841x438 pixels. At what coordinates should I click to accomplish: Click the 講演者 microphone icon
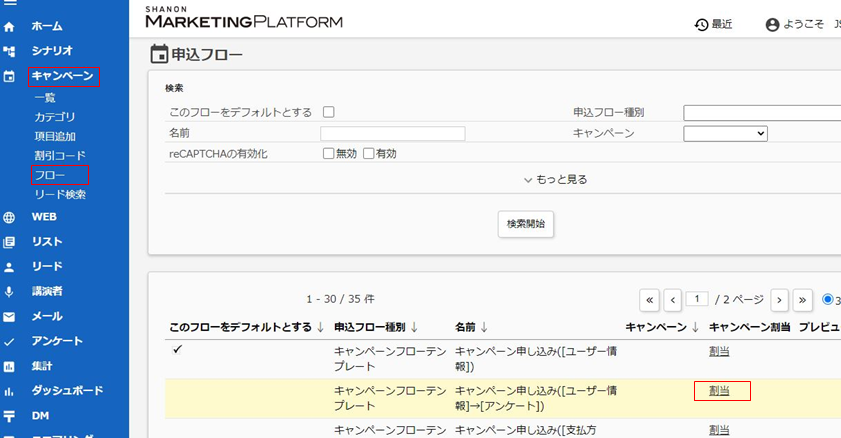tap(10, 292)
